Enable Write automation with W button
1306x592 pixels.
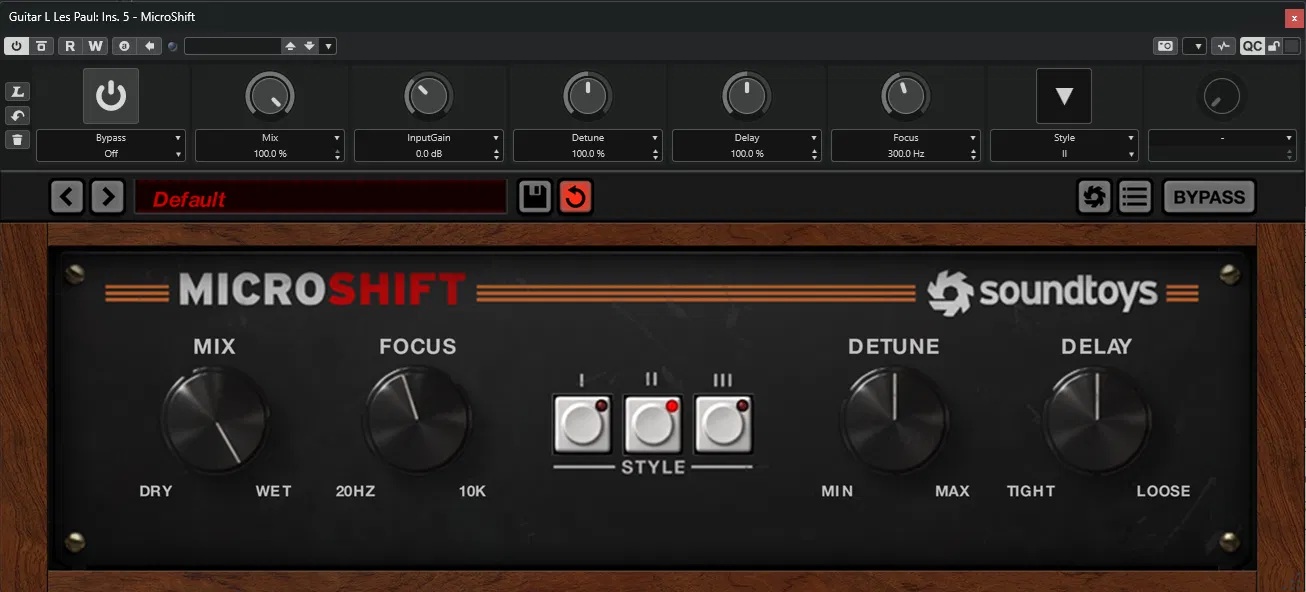95,46
